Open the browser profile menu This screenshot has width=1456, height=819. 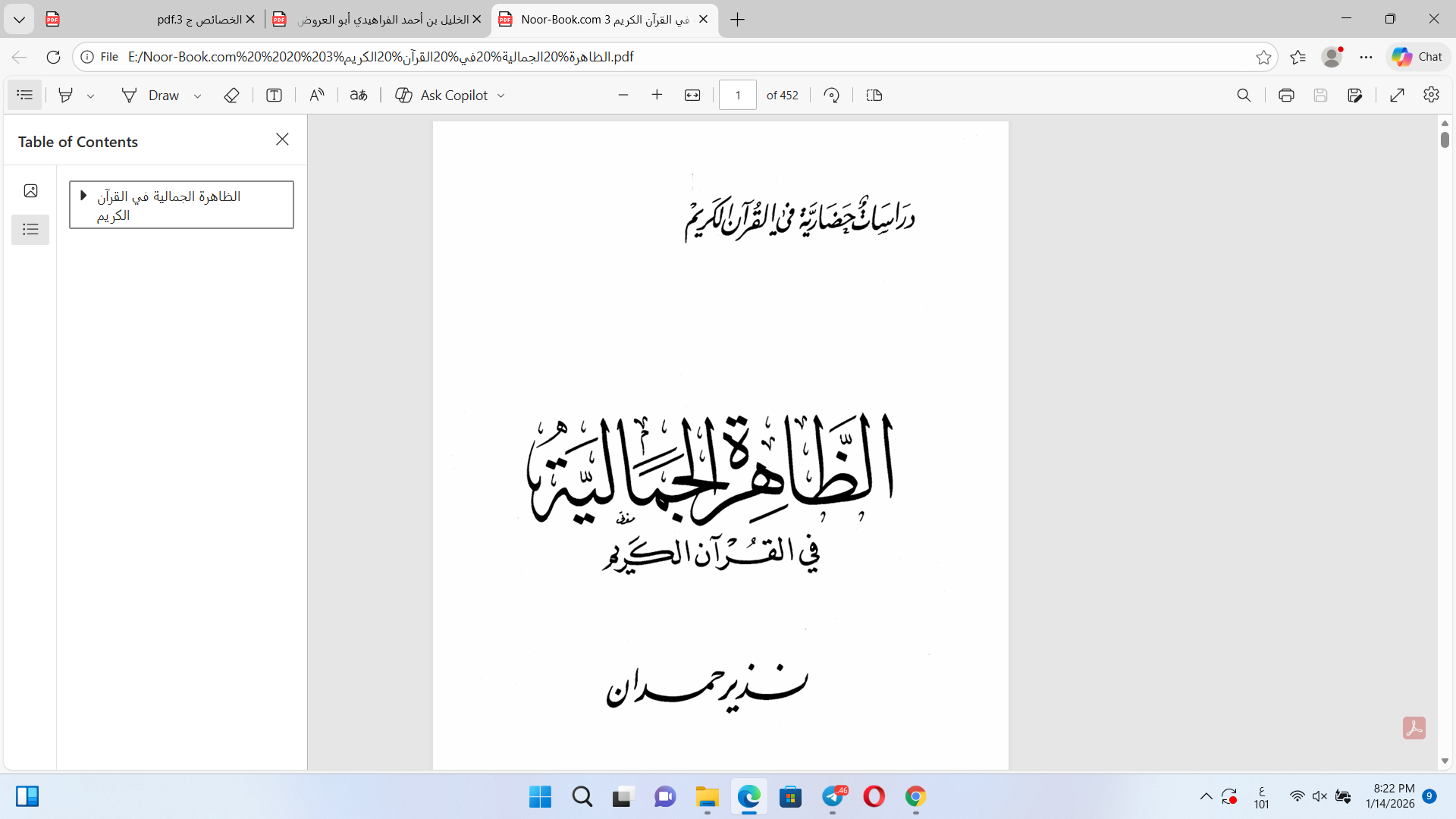coord(1332,57)
